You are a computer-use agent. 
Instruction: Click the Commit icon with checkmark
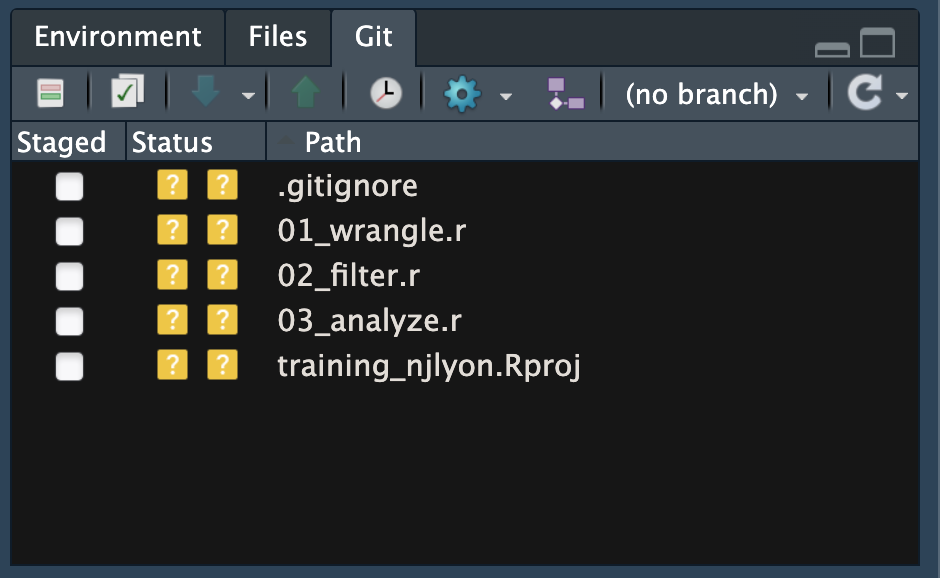click(x=127, y=93)
